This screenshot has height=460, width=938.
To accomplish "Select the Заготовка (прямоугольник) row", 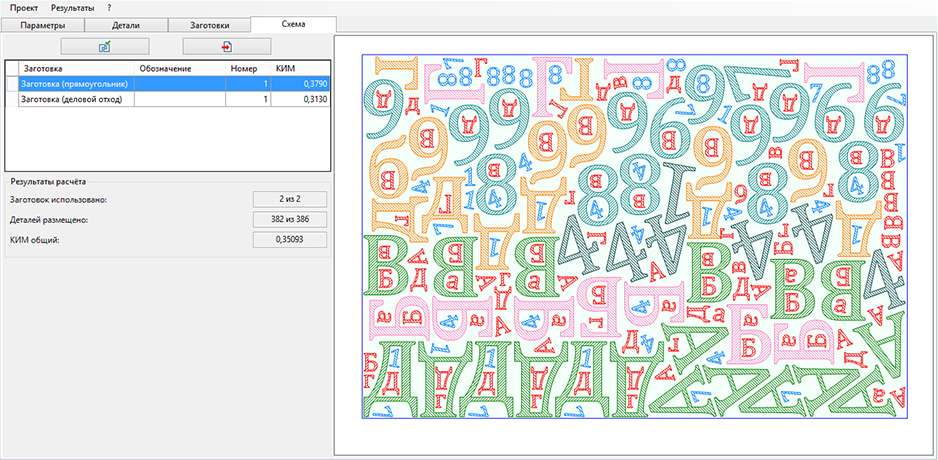I will [x=77, y=84].
